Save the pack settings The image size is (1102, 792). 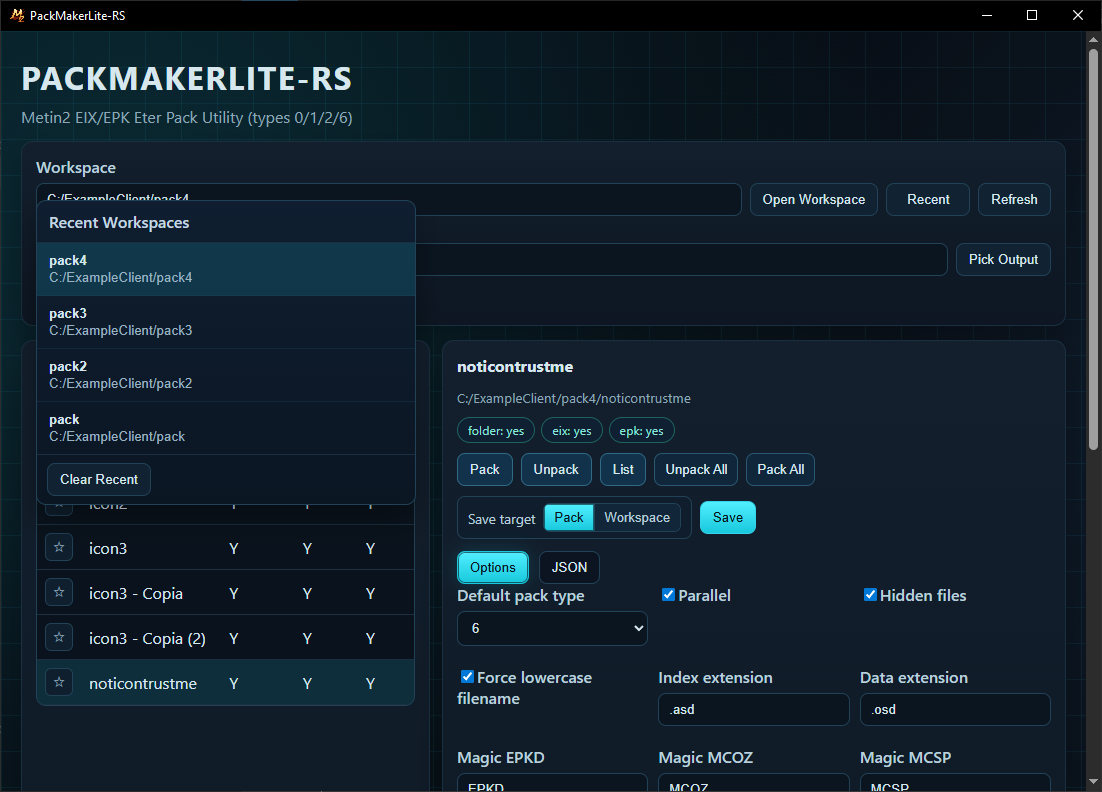[x=727, y=517]
